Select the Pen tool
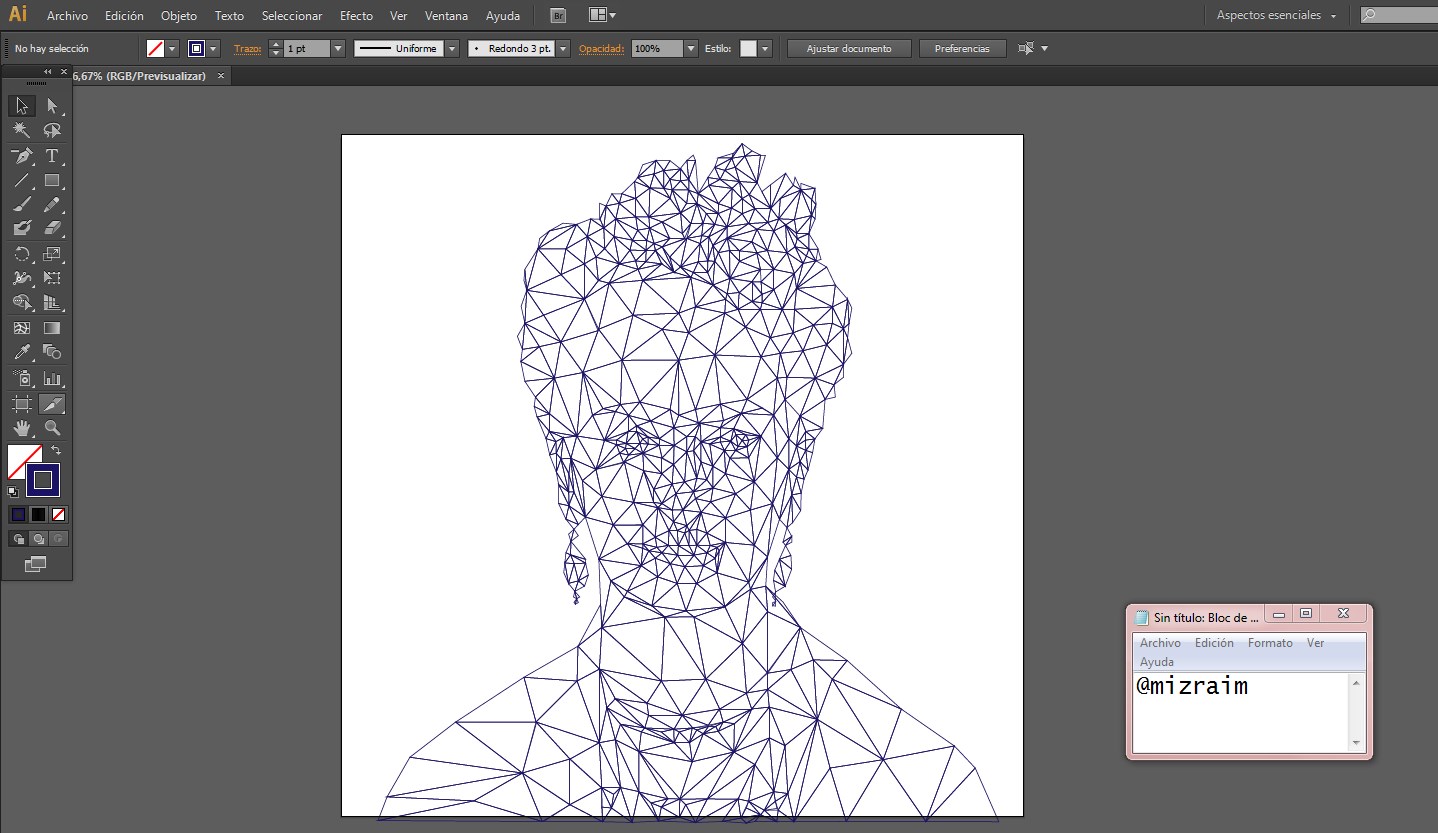The height and width of the screenshot is (833, 1438). tap(22, 156)
